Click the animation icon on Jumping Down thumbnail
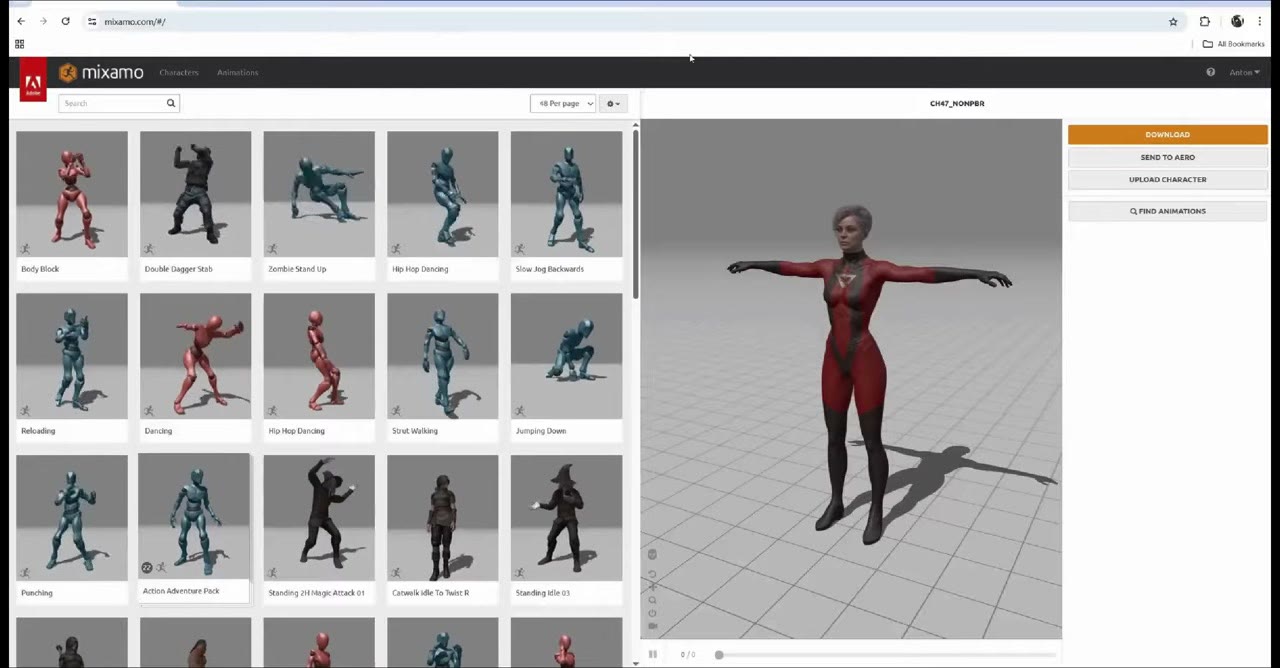This screenshot has width=1280, height=668. (x=519, y=411)
